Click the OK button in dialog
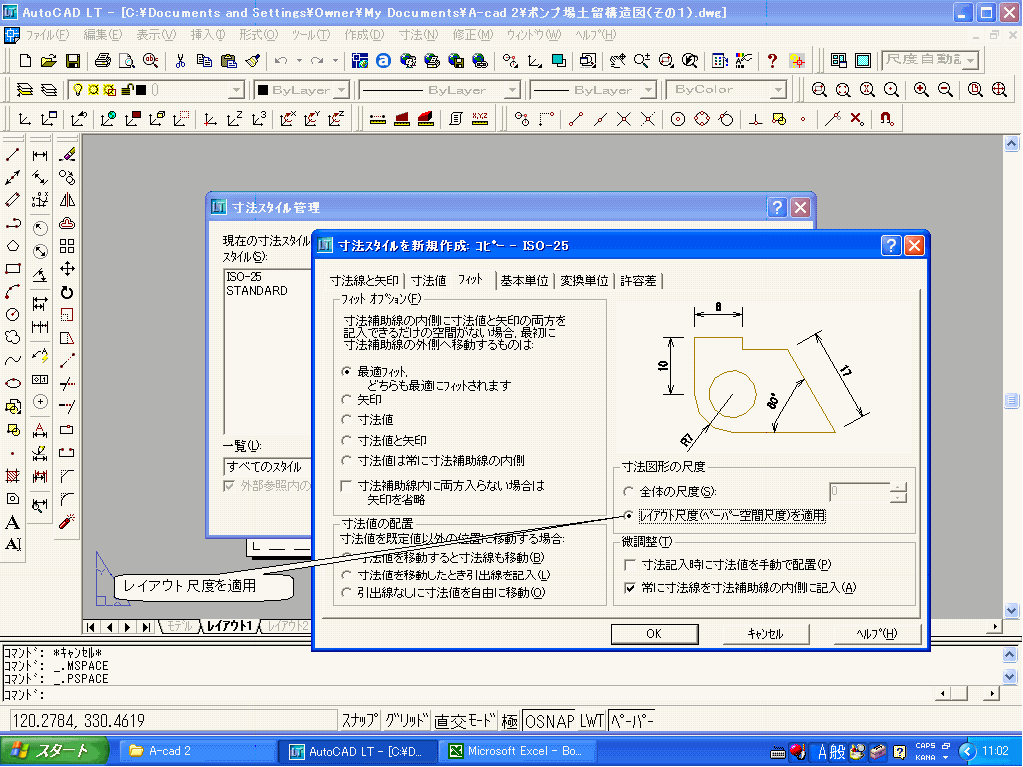 click(x=654, y=633)
